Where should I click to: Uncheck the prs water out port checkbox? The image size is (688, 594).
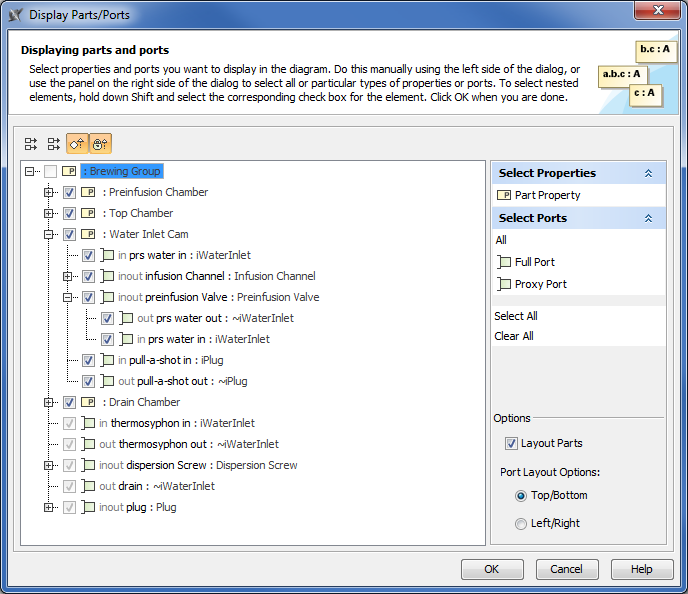coord(107,318)
